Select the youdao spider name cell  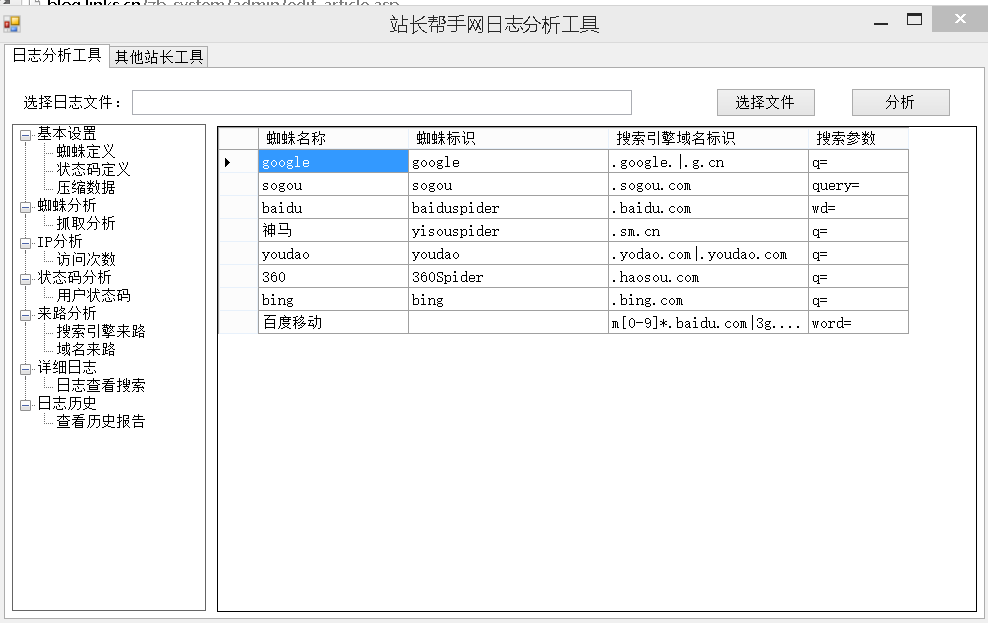[x=333, y=254]
